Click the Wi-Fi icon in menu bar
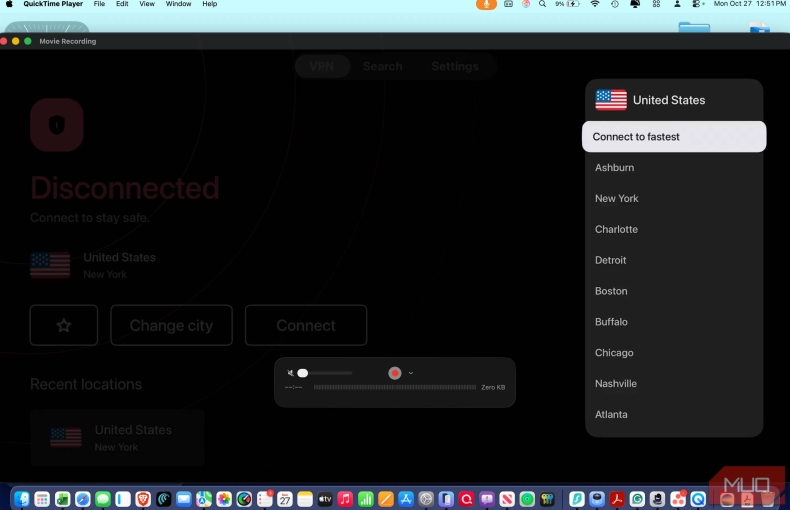This screenshot has height=510, width=790. (x=595, y=4)
